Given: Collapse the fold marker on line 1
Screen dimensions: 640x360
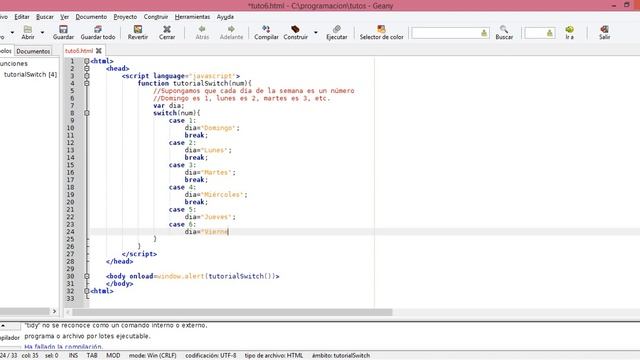Looking at the screenshot, I should pyautogui.click(x=87, y=61).
